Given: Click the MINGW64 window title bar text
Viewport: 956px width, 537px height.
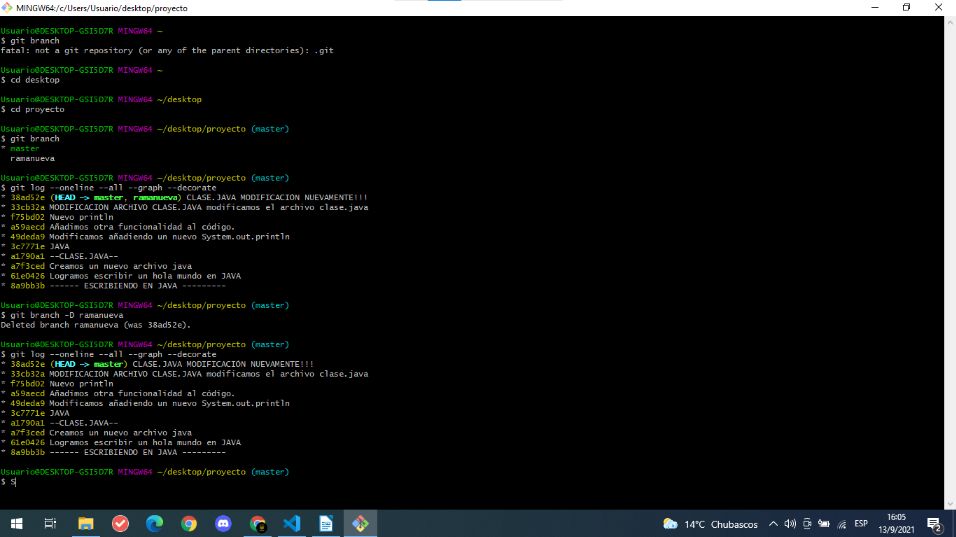Looking at the screenshot, I should click(x=102, y=8).
